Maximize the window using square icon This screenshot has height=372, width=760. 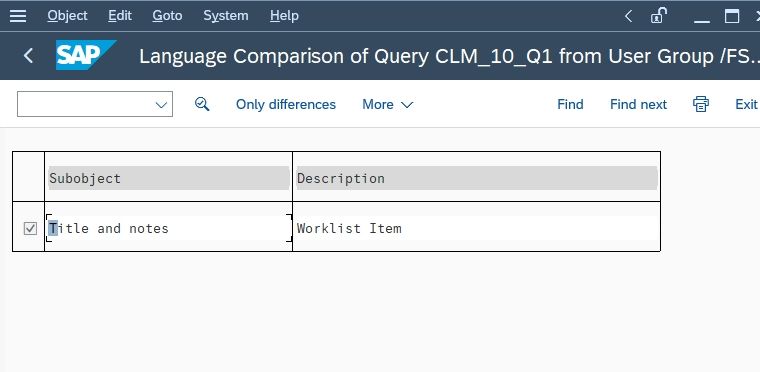click(x=732, y=16)
